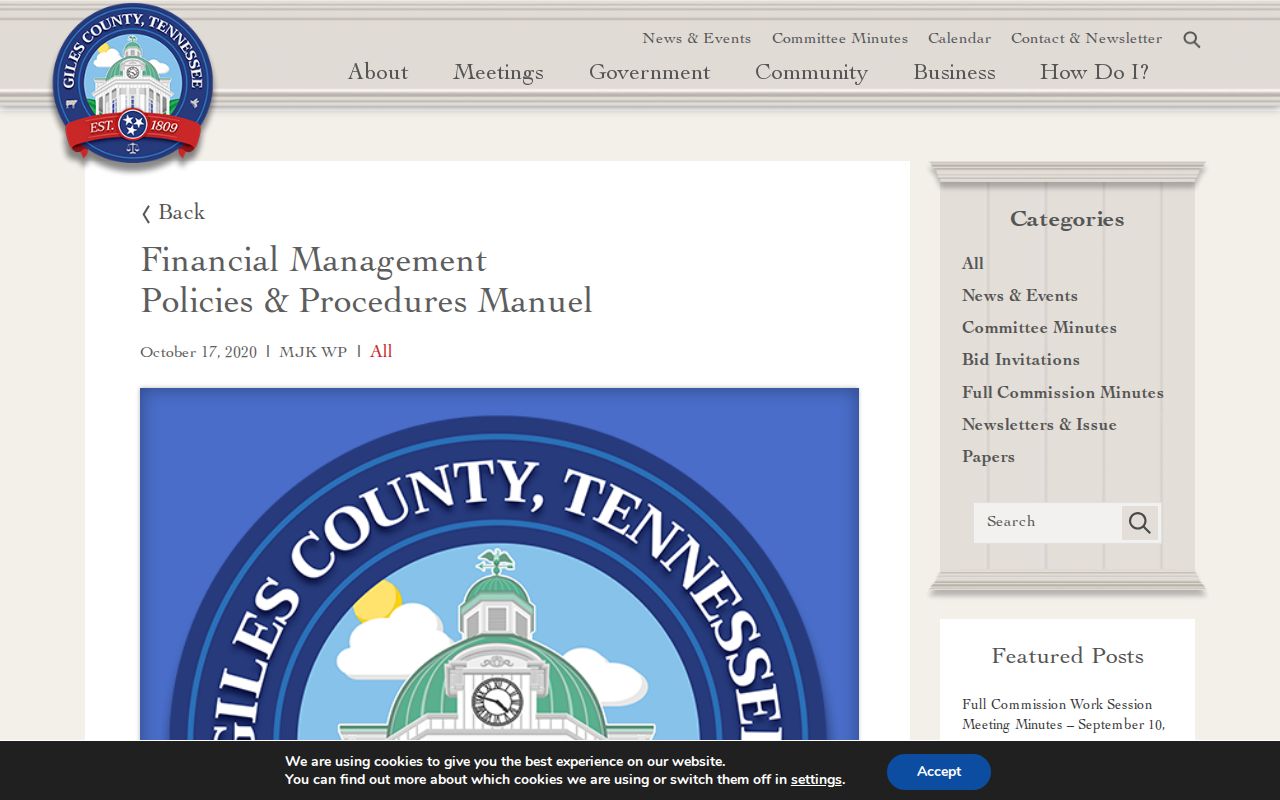1280x800 pixels.
Task: Click the red All category tag
Action: 381,351
